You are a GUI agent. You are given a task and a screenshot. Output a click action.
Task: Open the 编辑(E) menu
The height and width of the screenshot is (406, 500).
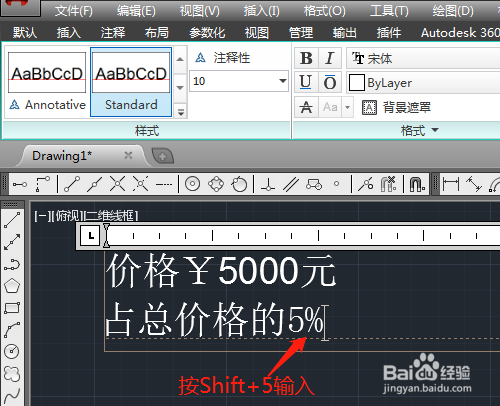coord(136,11)
